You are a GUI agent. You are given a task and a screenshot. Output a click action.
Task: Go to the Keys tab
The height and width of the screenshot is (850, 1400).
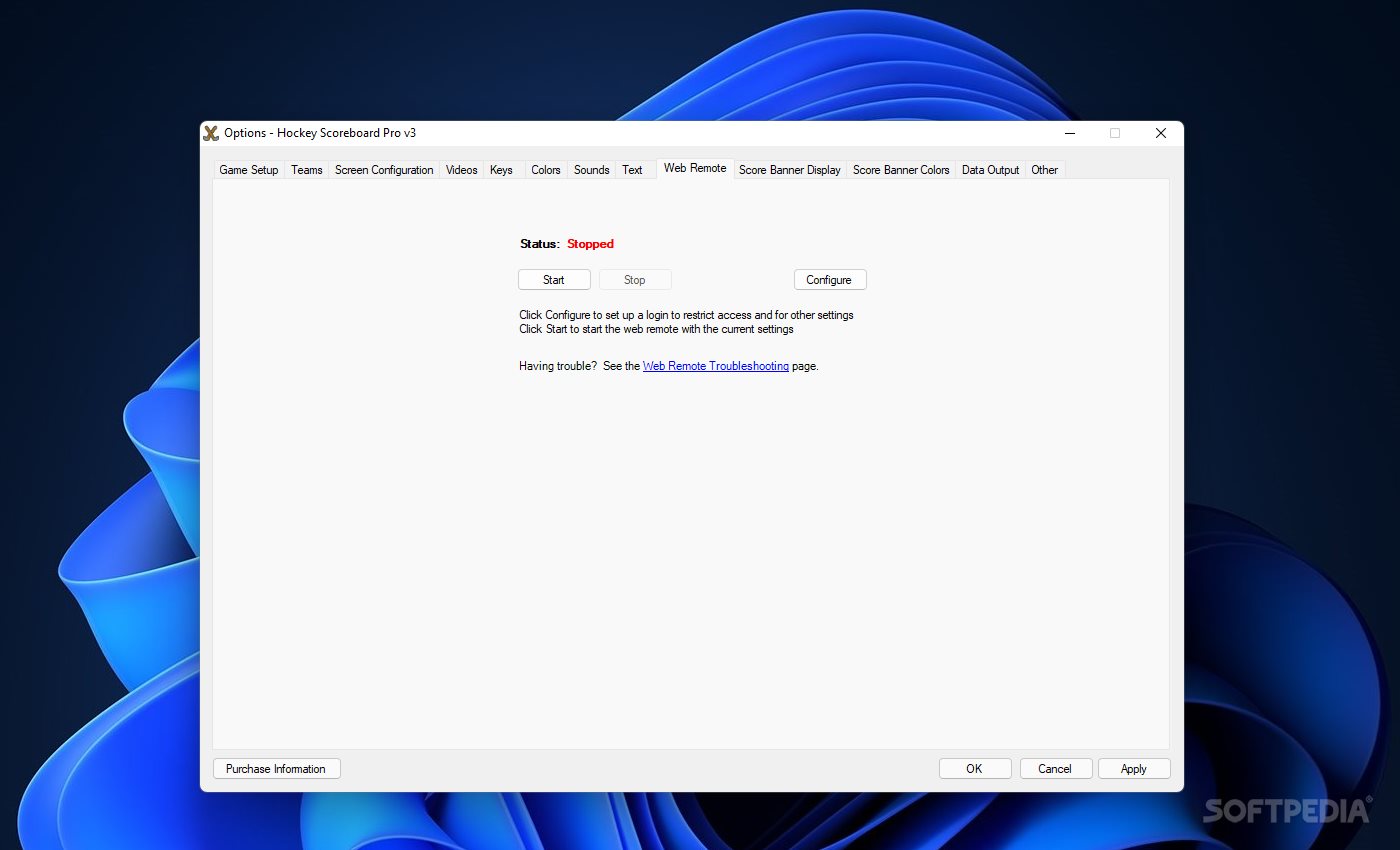502,170
